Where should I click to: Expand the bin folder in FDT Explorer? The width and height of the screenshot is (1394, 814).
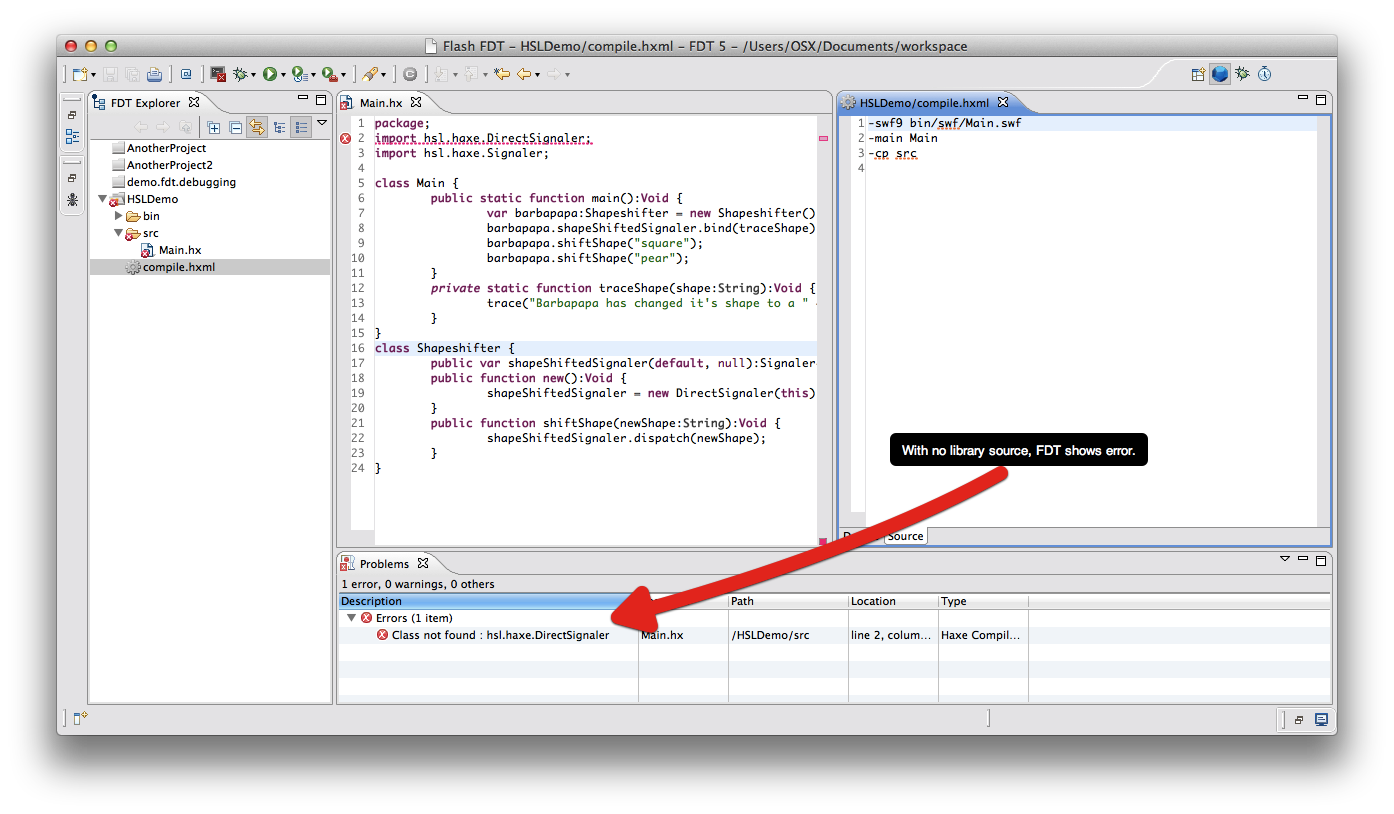pos(119,216)
